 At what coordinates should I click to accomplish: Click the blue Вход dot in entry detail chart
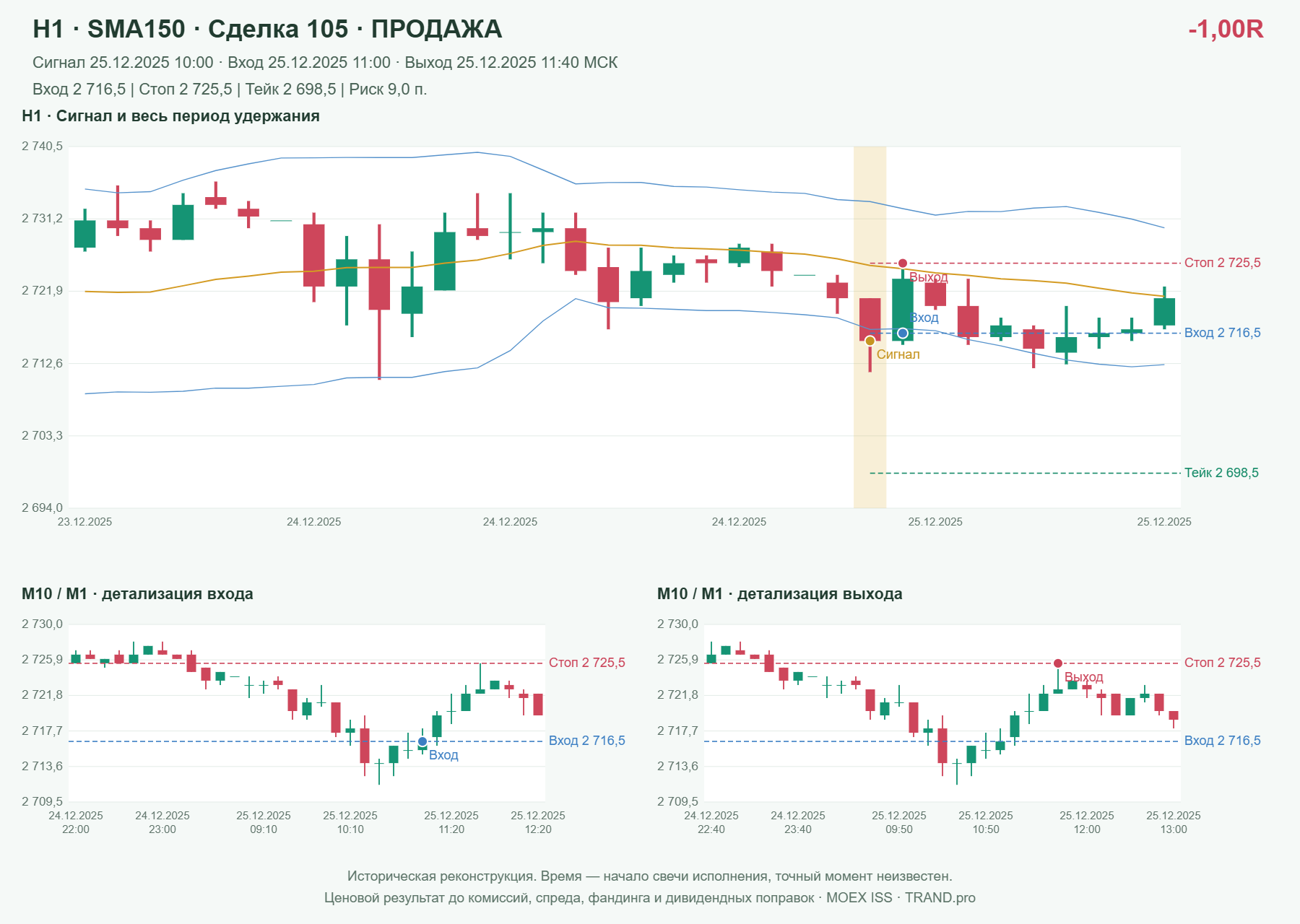click(422, 741)
